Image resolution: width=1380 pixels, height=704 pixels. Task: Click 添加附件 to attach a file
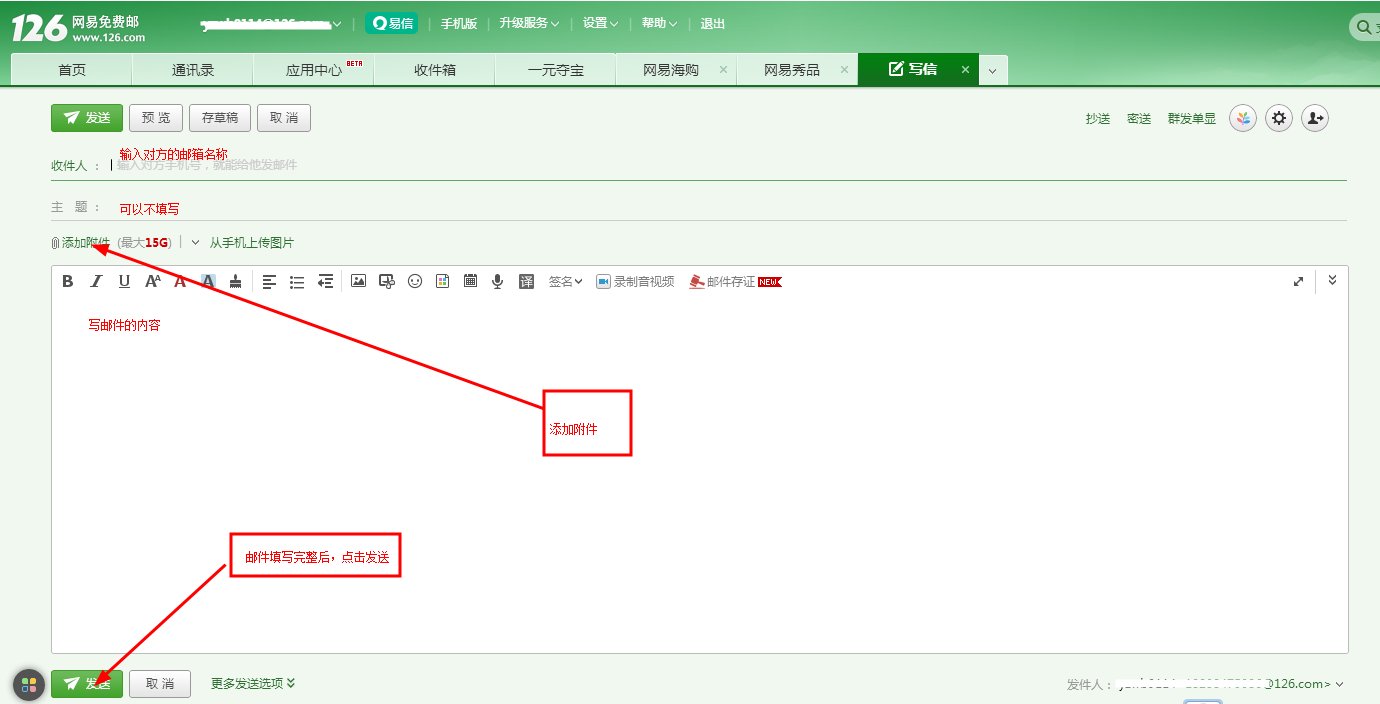click(83, 242)
